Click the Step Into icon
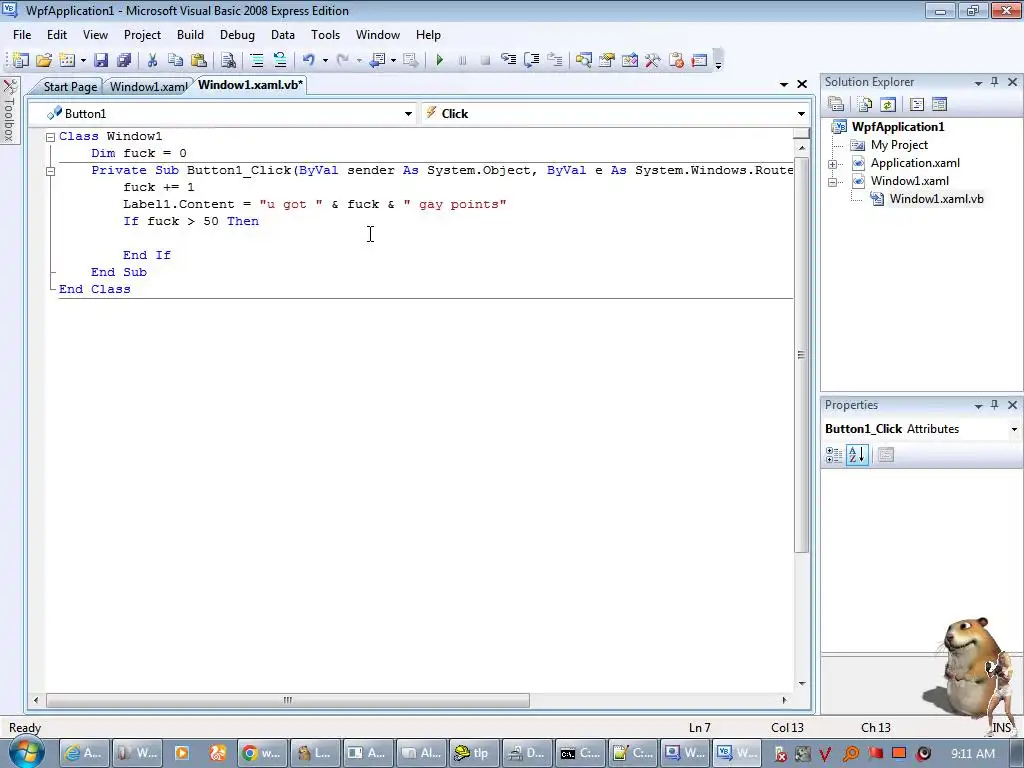Screen dimensions: 1024x768 508,60
